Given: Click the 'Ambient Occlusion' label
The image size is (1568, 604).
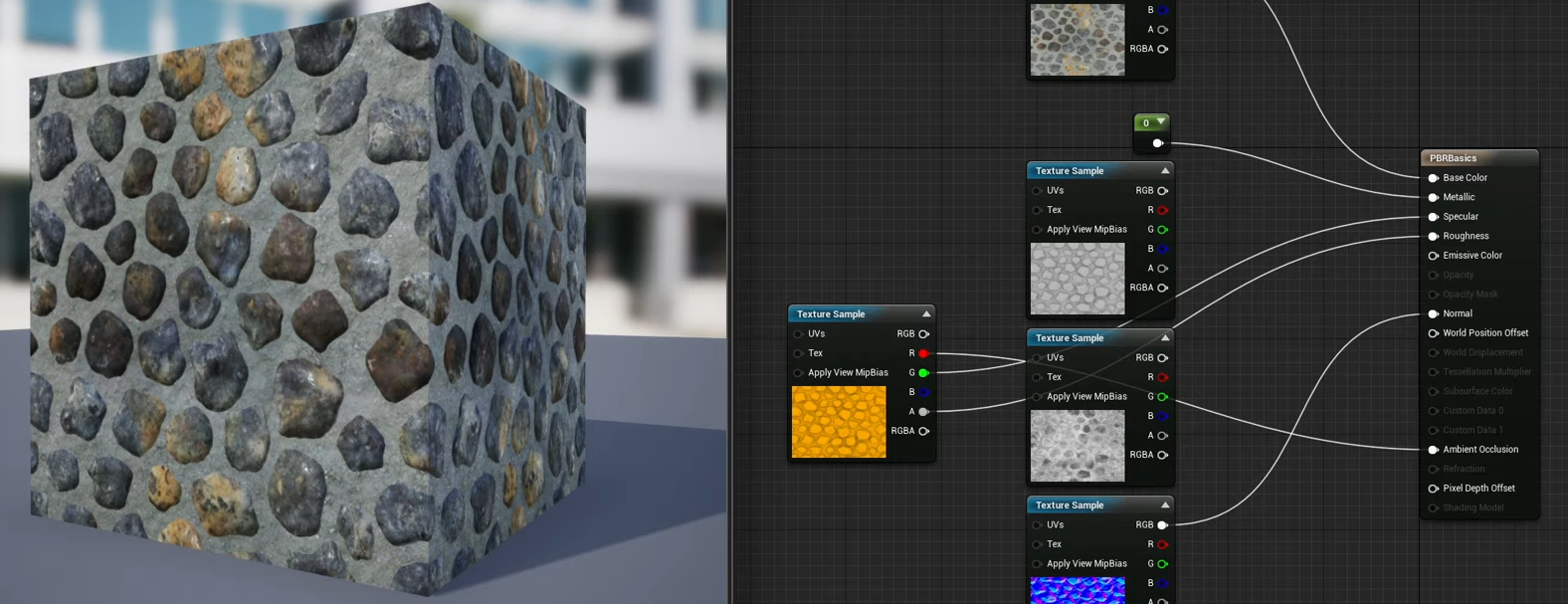Looking at the screenshot, I should pos(1480,450).
